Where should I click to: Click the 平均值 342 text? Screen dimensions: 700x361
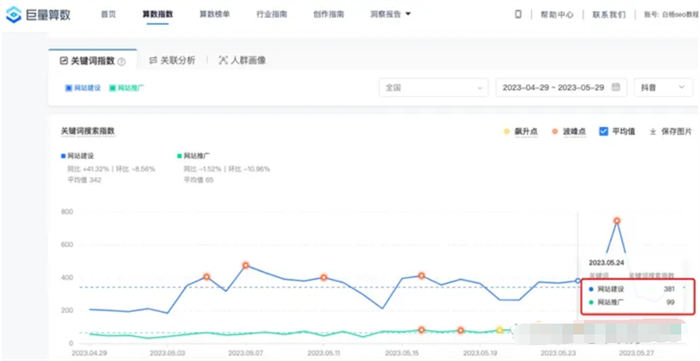point(84,180)
